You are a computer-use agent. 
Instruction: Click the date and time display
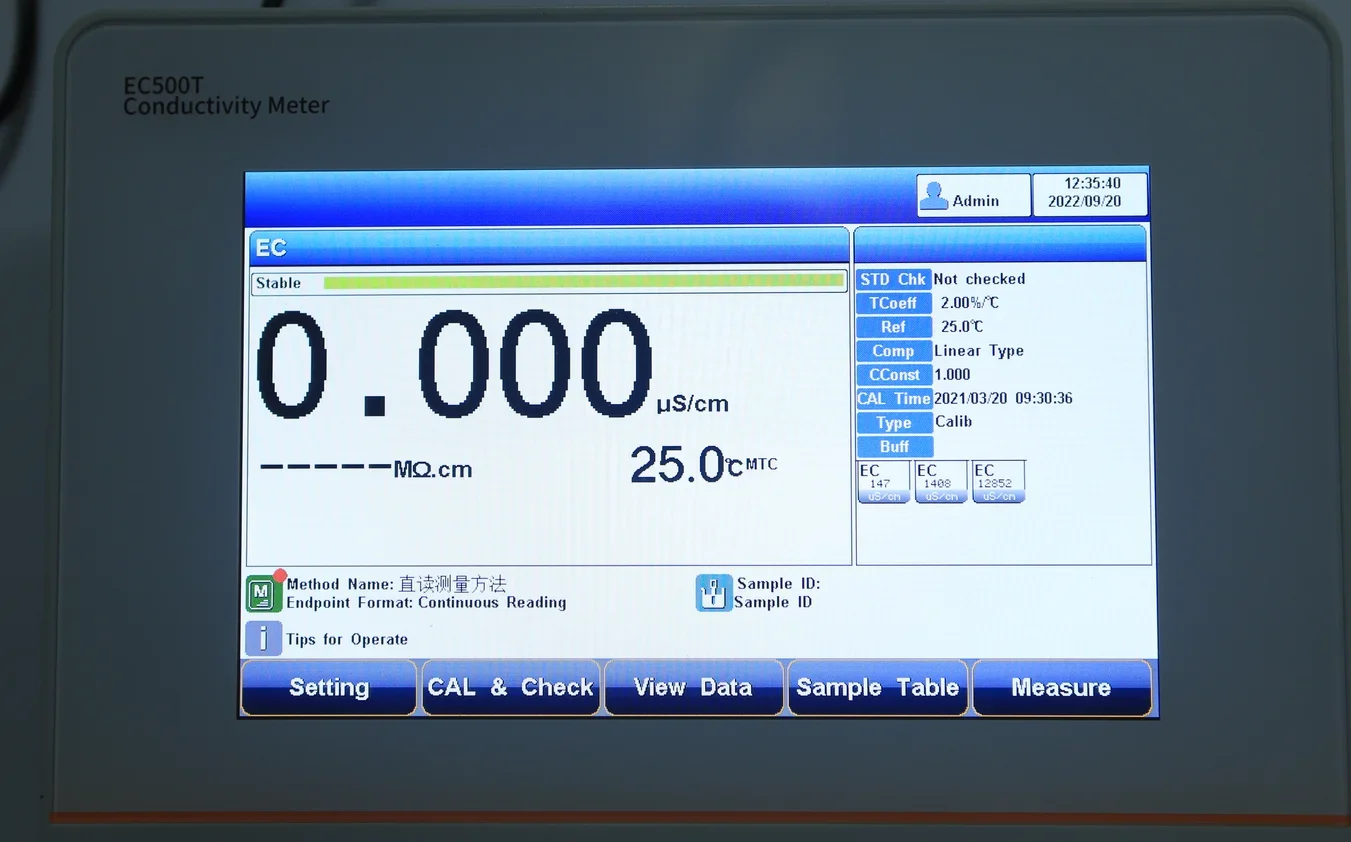[1090, 193]
